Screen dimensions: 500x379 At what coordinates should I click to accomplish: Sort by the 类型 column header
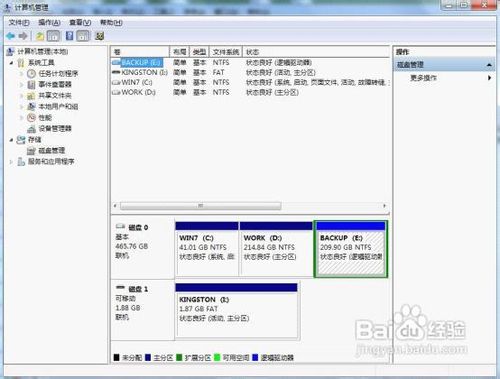[x=199, y=52]
